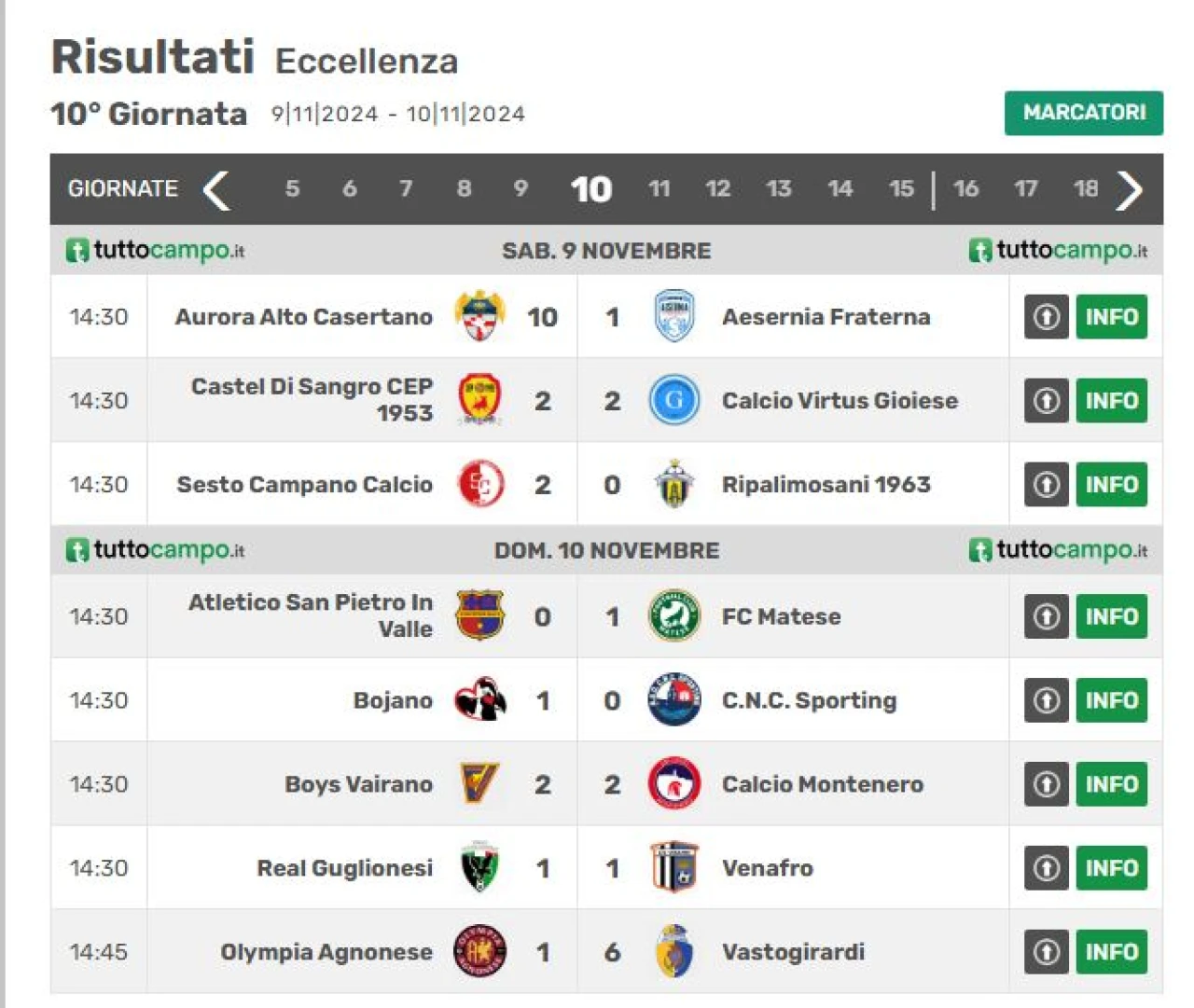Click the grey circle-arrow icon for Olympia Agnonese match
Image resolution: width=1194 pixels, height=1008 pixels.
tap(1047, 952)
